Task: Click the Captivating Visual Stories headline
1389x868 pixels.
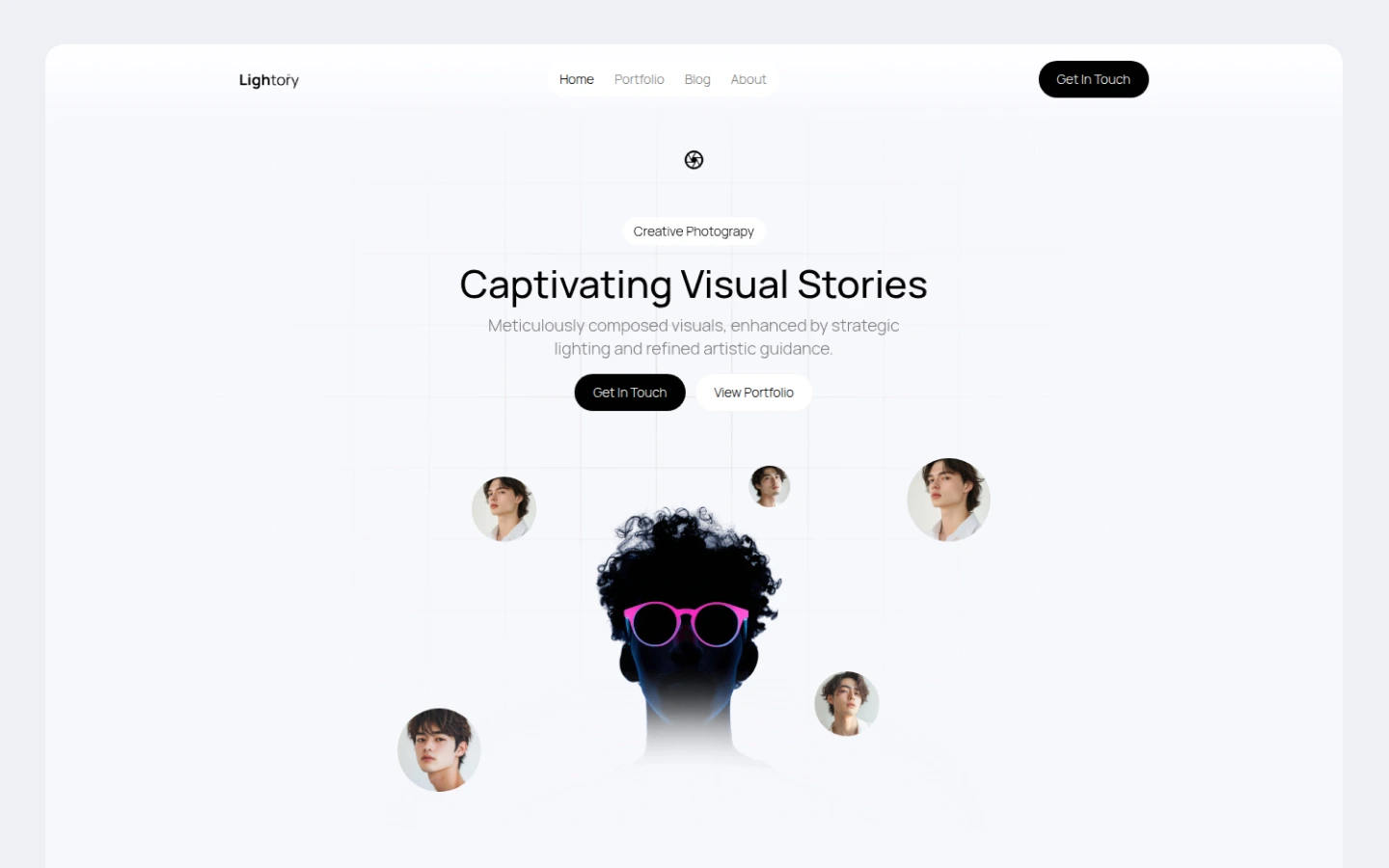Action: point(694,285)
